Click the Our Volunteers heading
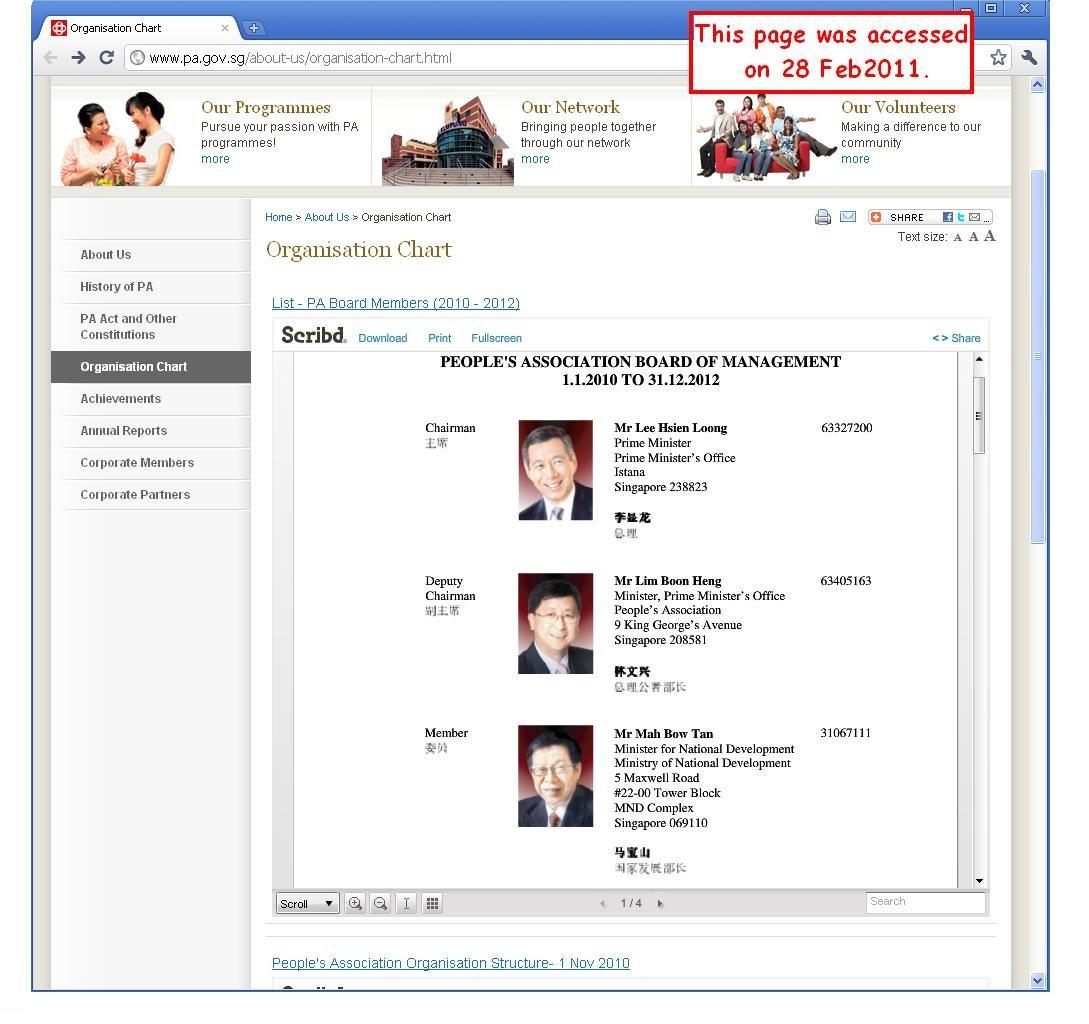The height and width of the screenshot is (1024, 1089). [899, 108]
